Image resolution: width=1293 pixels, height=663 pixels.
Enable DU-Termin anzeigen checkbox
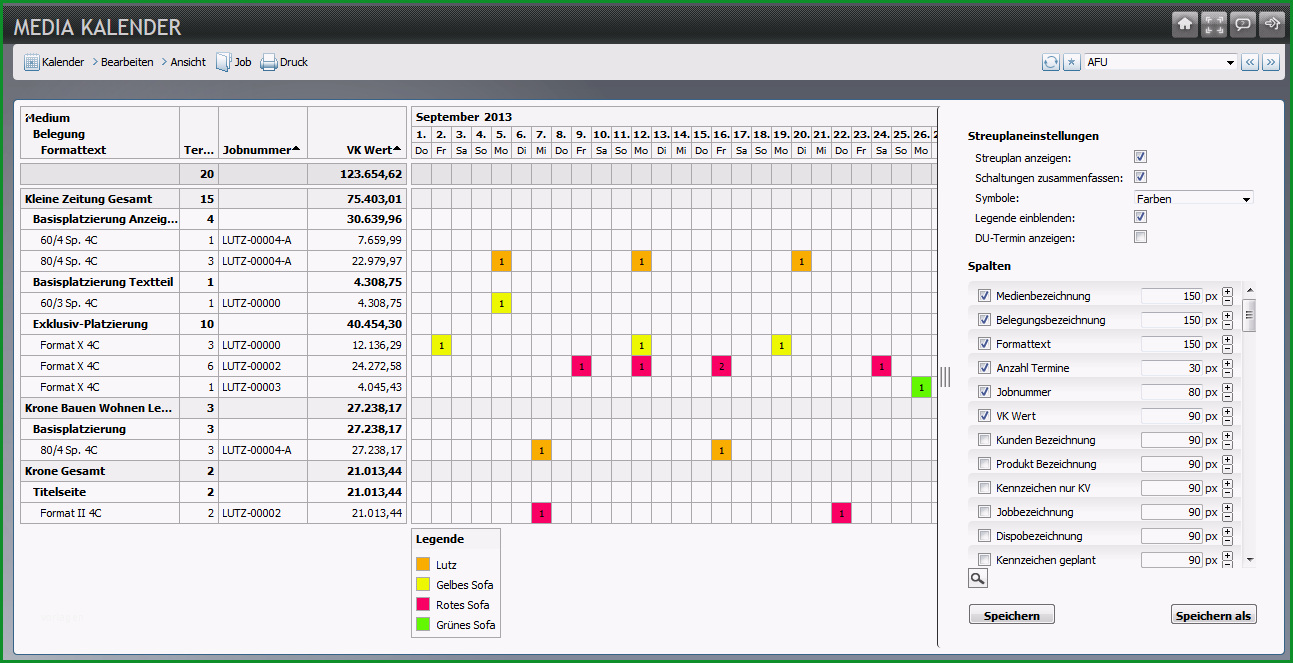[x=1140, y=237]
